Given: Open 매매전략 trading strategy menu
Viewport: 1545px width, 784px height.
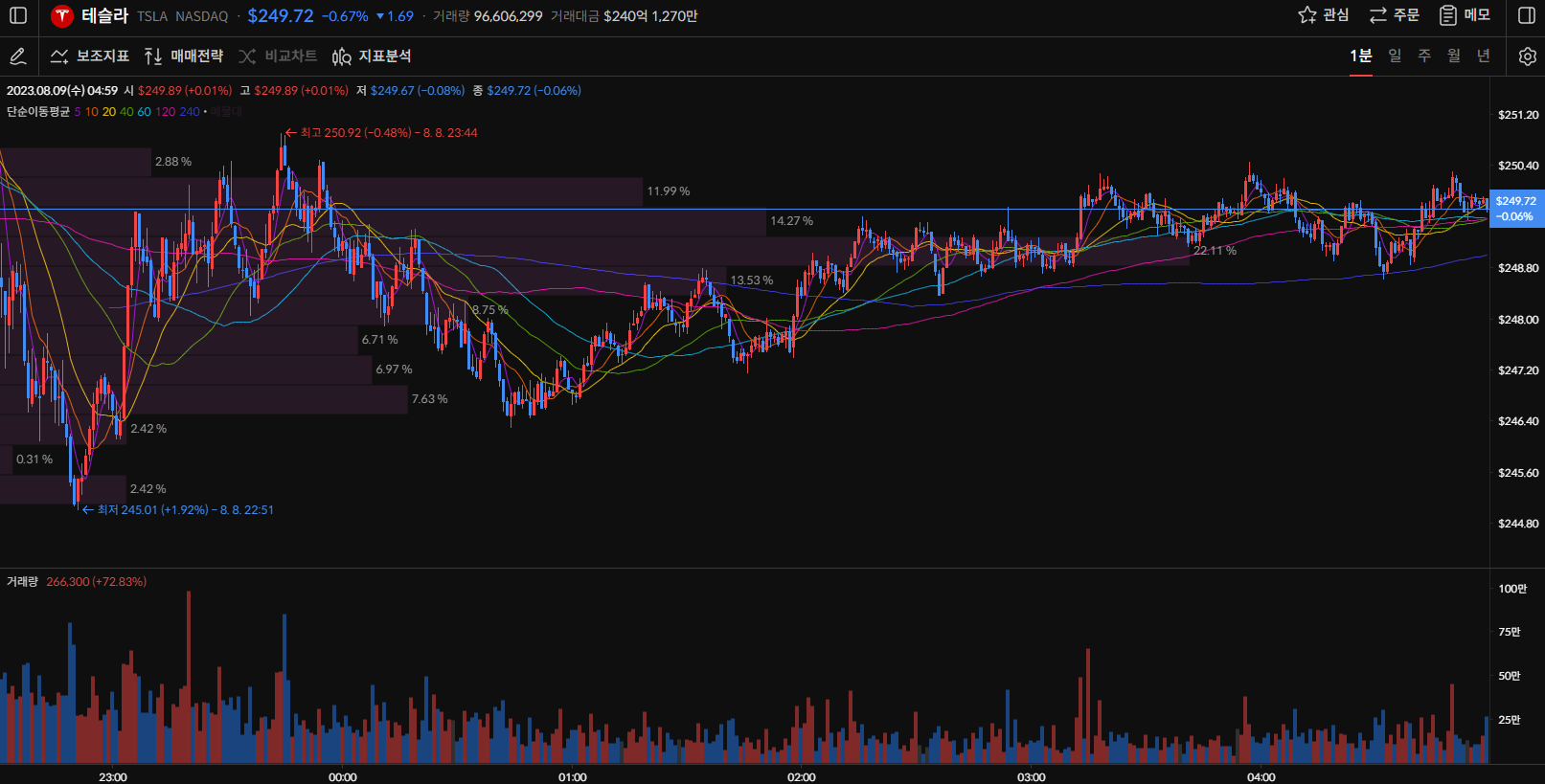Looking at the screenshot, I should coord(183,56).
